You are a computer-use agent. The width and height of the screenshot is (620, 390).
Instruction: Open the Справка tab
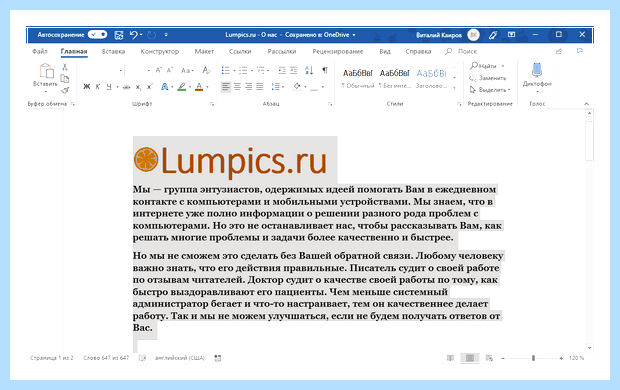click(418, 51)
